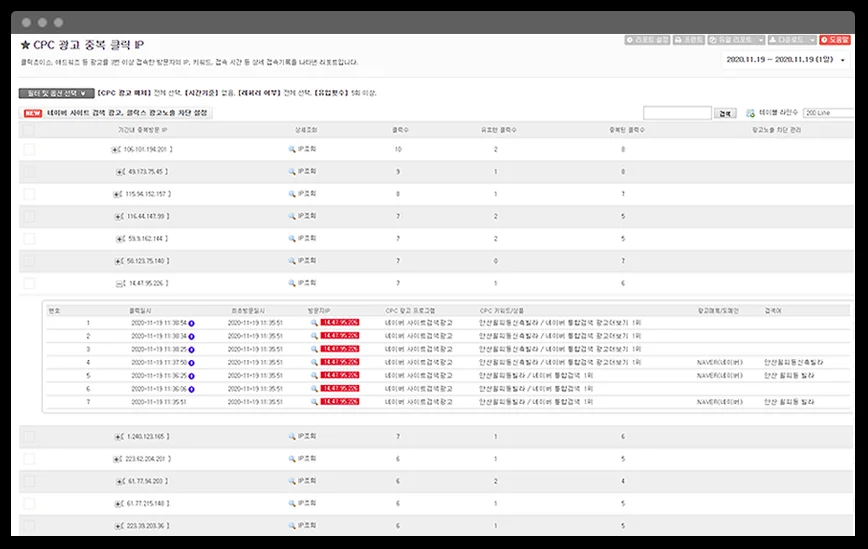Screen dimensions: 868x549
Task: Click the 프린트 print icon button
Action: point(689,40)
